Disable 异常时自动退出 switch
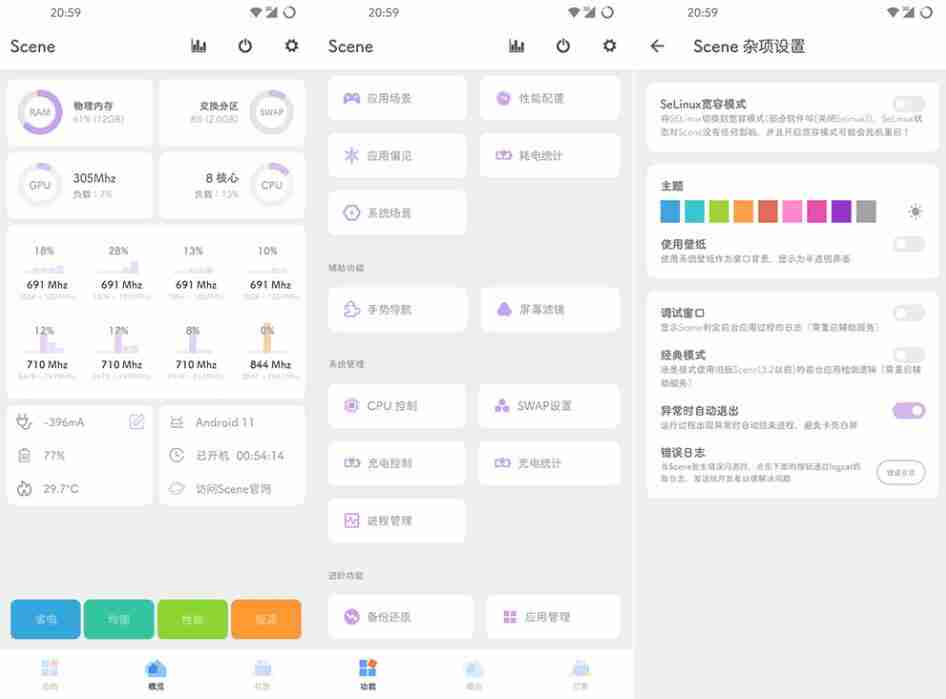The height and width of the screenshot is (699, 946). (909, 411)
